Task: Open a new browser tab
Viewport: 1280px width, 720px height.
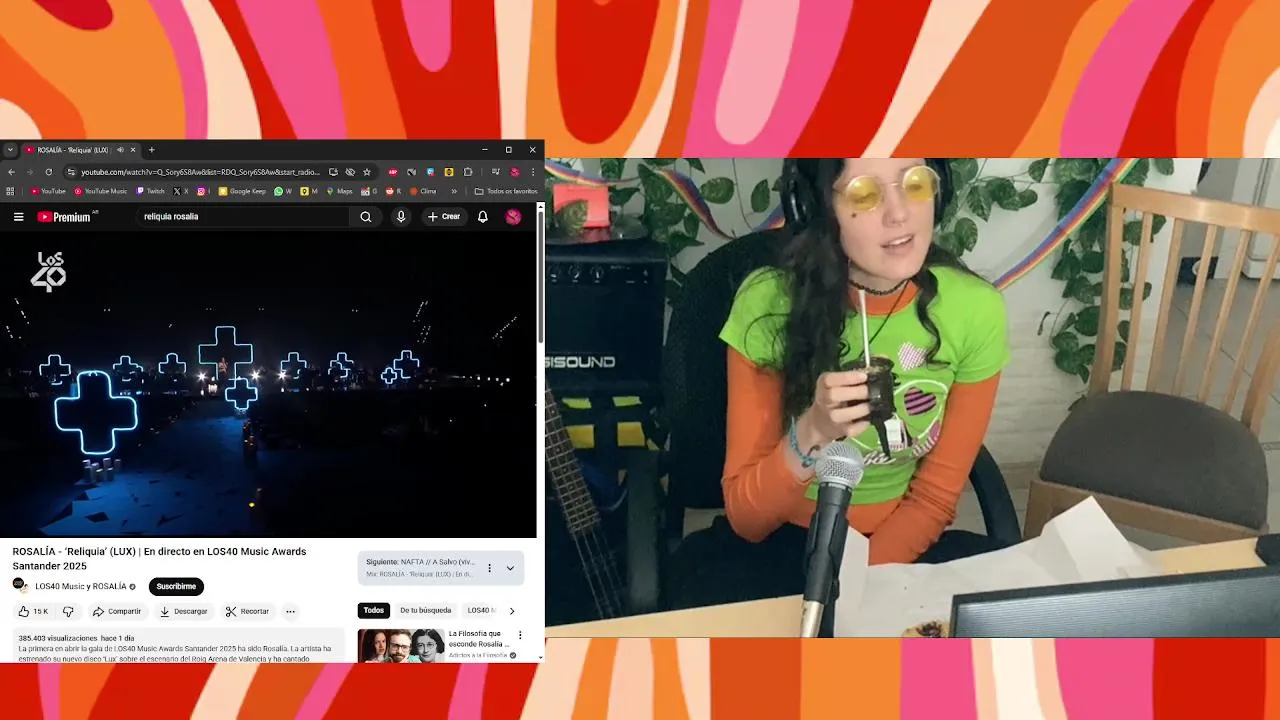Action: [x=152, y=150]
